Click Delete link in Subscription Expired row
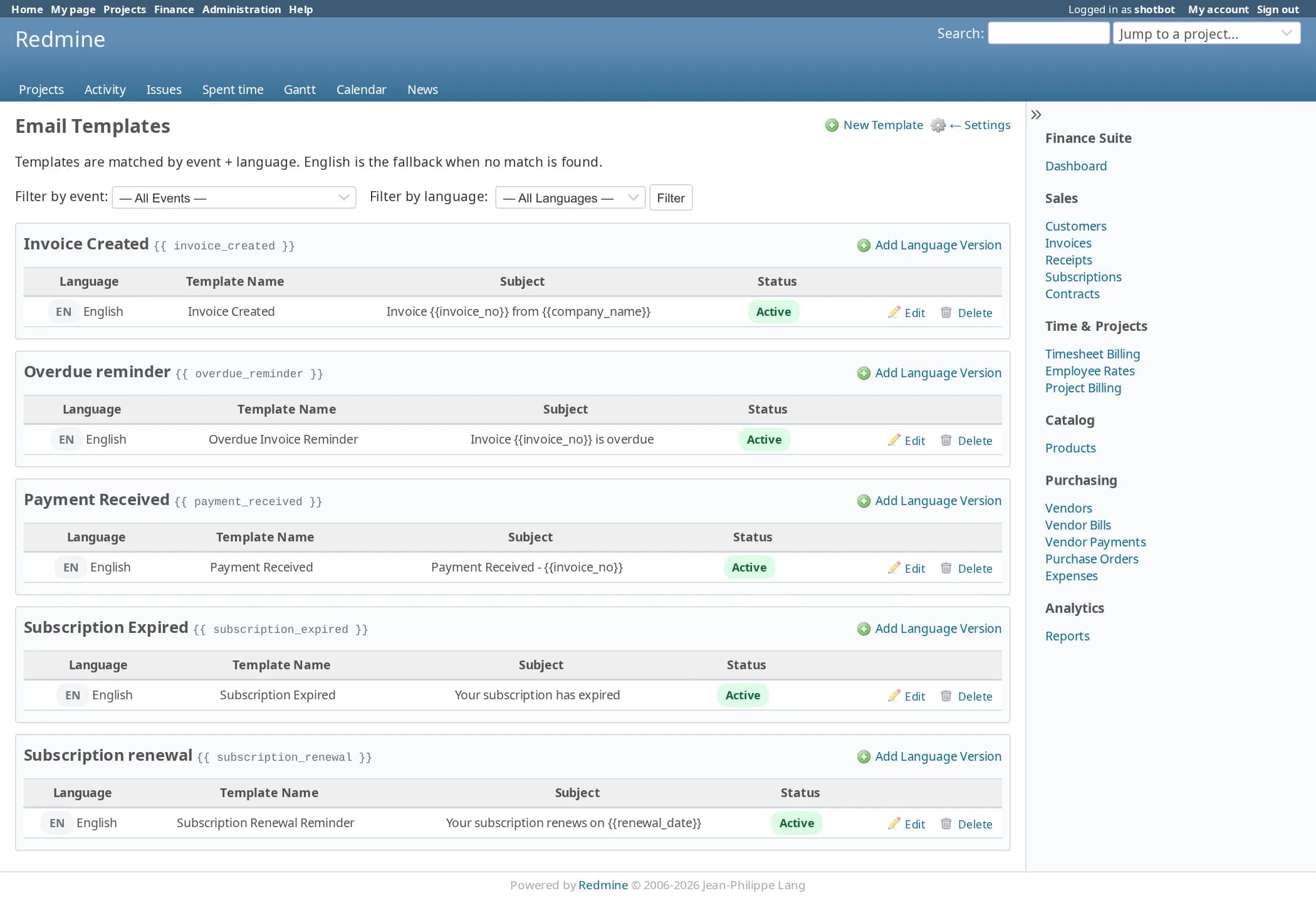The height and width of the screenshot is (898, 1316). (x=975, y=696)
